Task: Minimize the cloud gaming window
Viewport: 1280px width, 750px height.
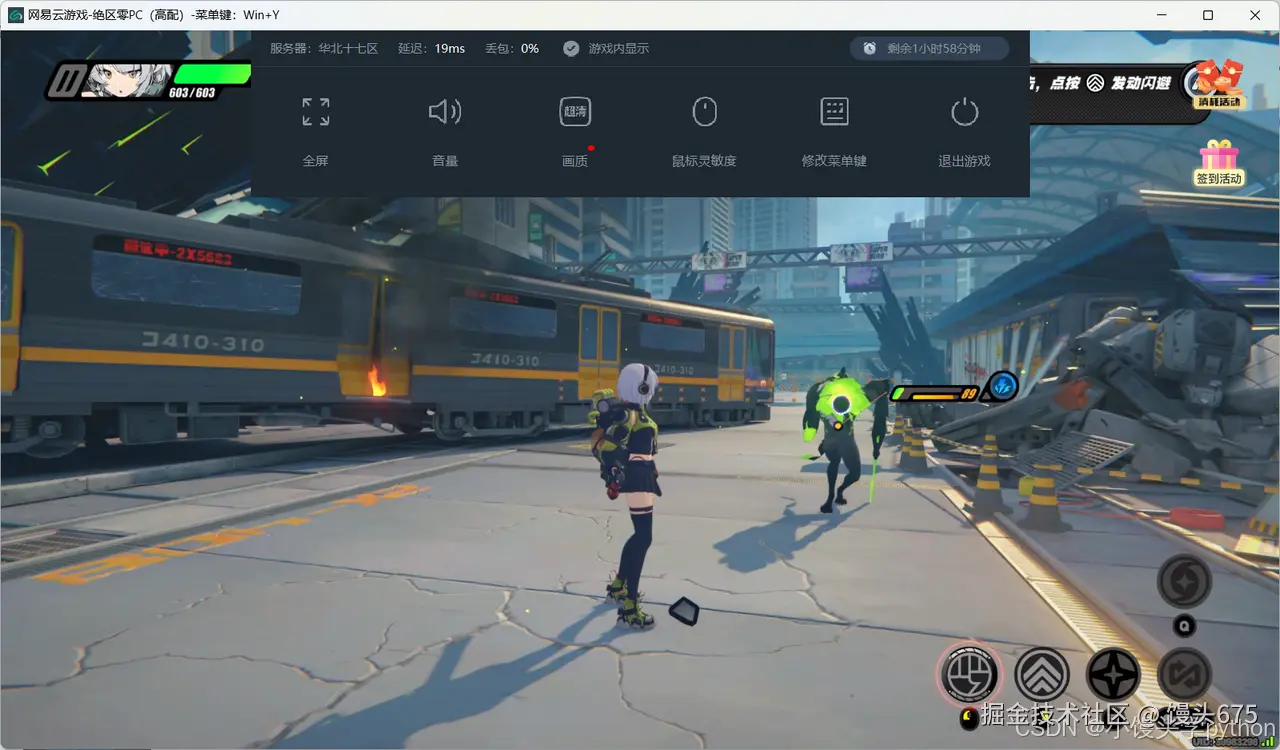Action: [1161, 15]
